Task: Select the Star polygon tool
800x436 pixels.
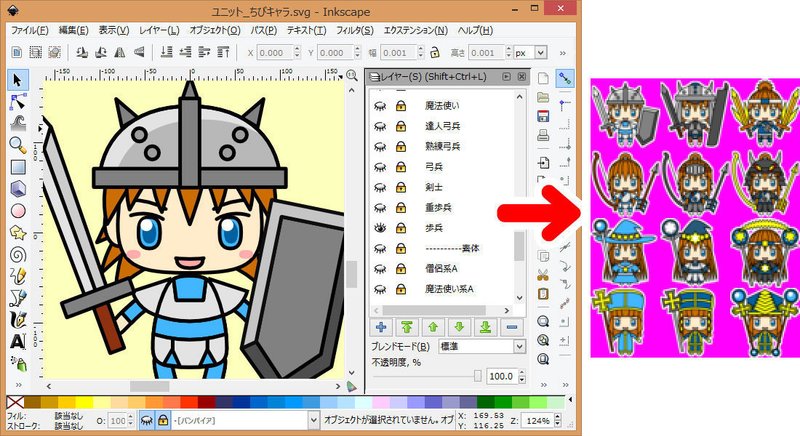Action: 18,233
